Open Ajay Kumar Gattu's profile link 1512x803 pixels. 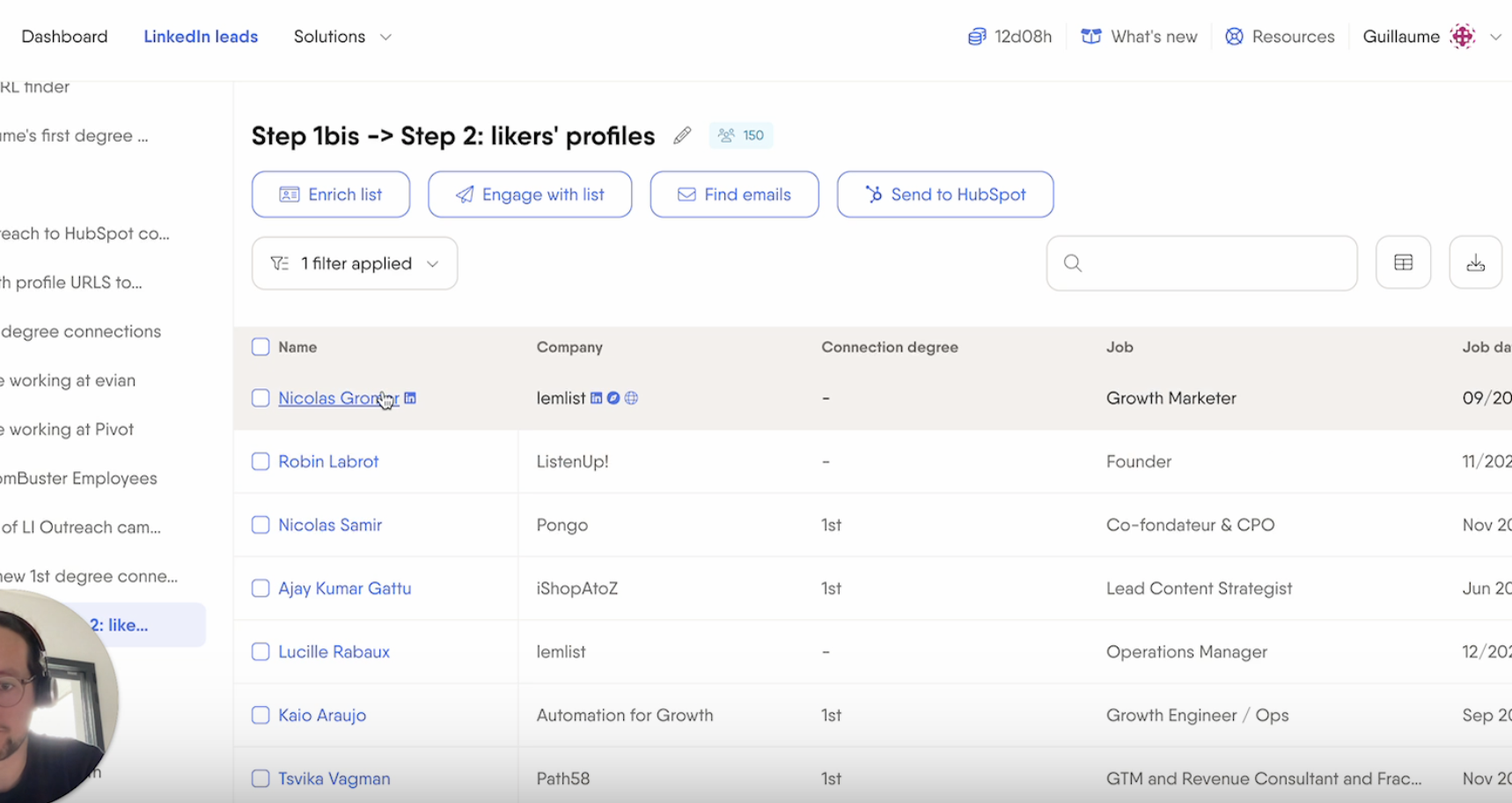[345, 588]
